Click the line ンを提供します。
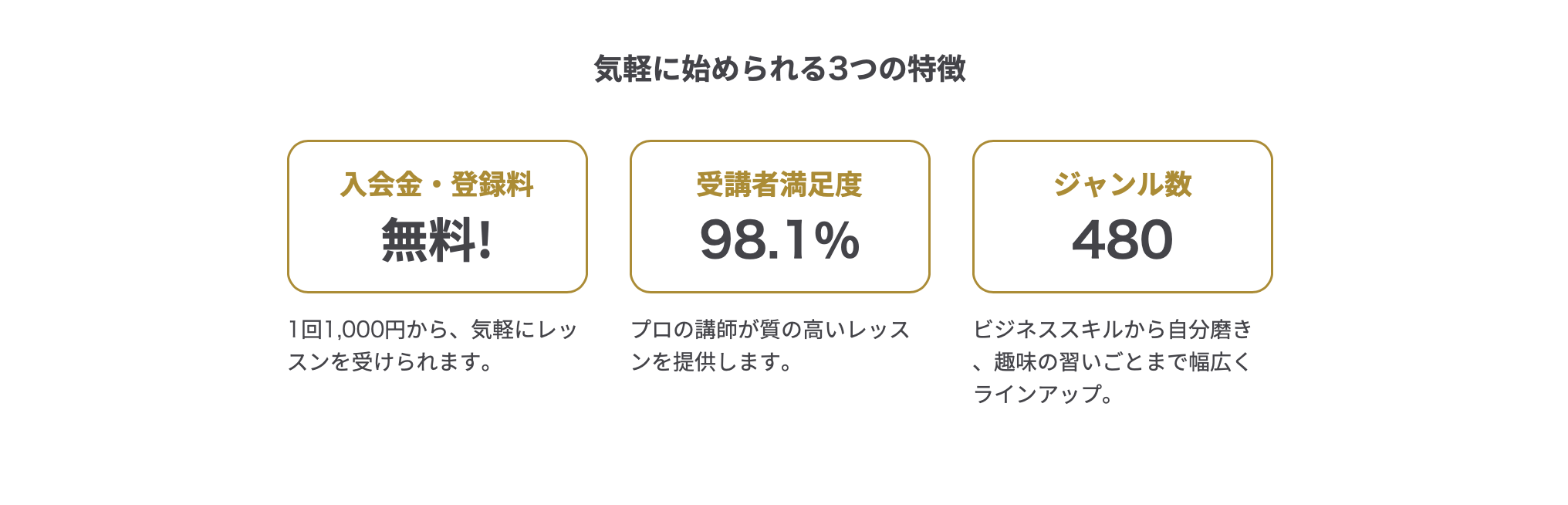1568x505 pixels. (711, 361)
